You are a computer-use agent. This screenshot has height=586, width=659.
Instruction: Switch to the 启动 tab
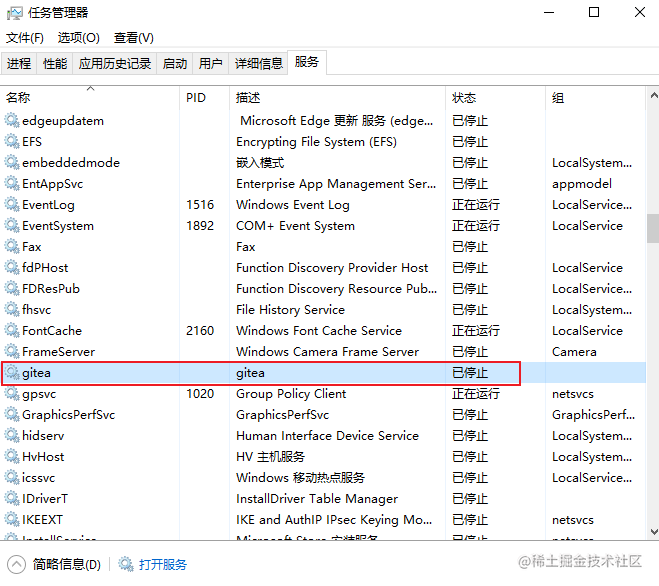click(x=175, y=63)
